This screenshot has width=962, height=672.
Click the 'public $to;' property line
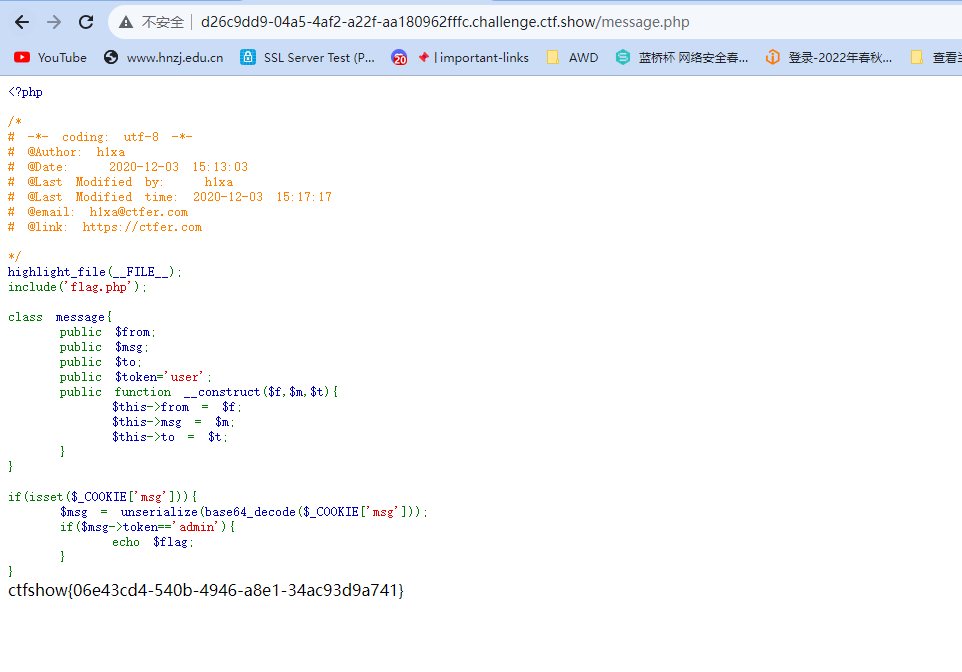[x=101, y=362]
